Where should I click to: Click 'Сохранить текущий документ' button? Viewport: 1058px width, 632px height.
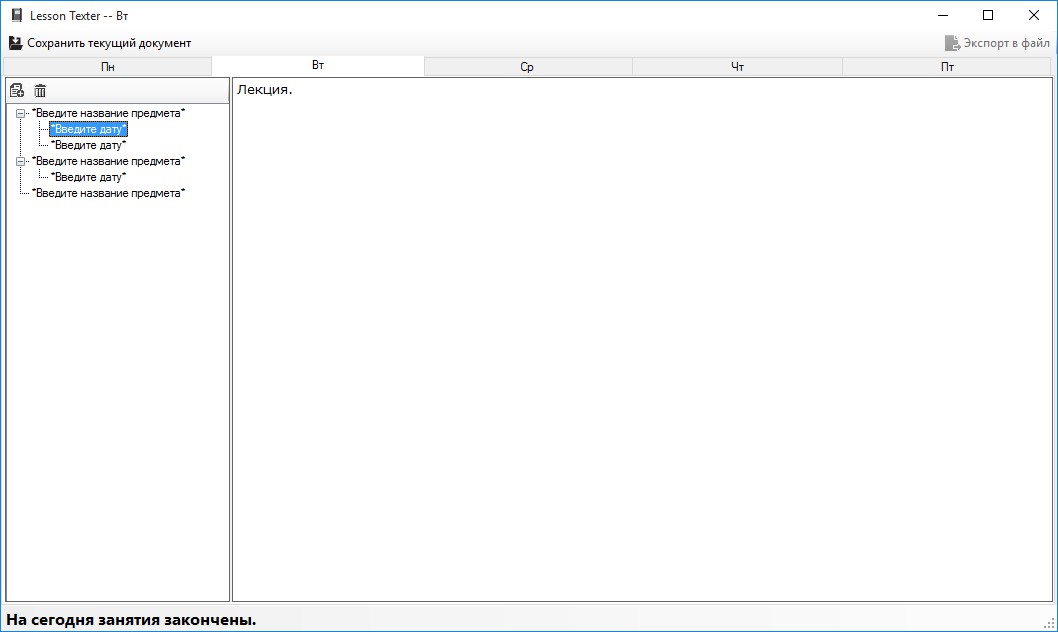(100, 43)
